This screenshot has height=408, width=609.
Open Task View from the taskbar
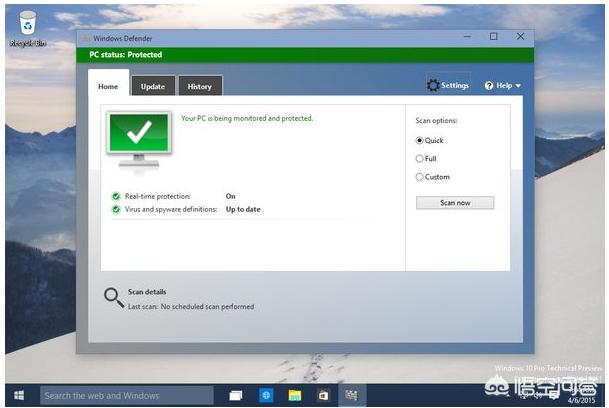[x=235, y=396]
